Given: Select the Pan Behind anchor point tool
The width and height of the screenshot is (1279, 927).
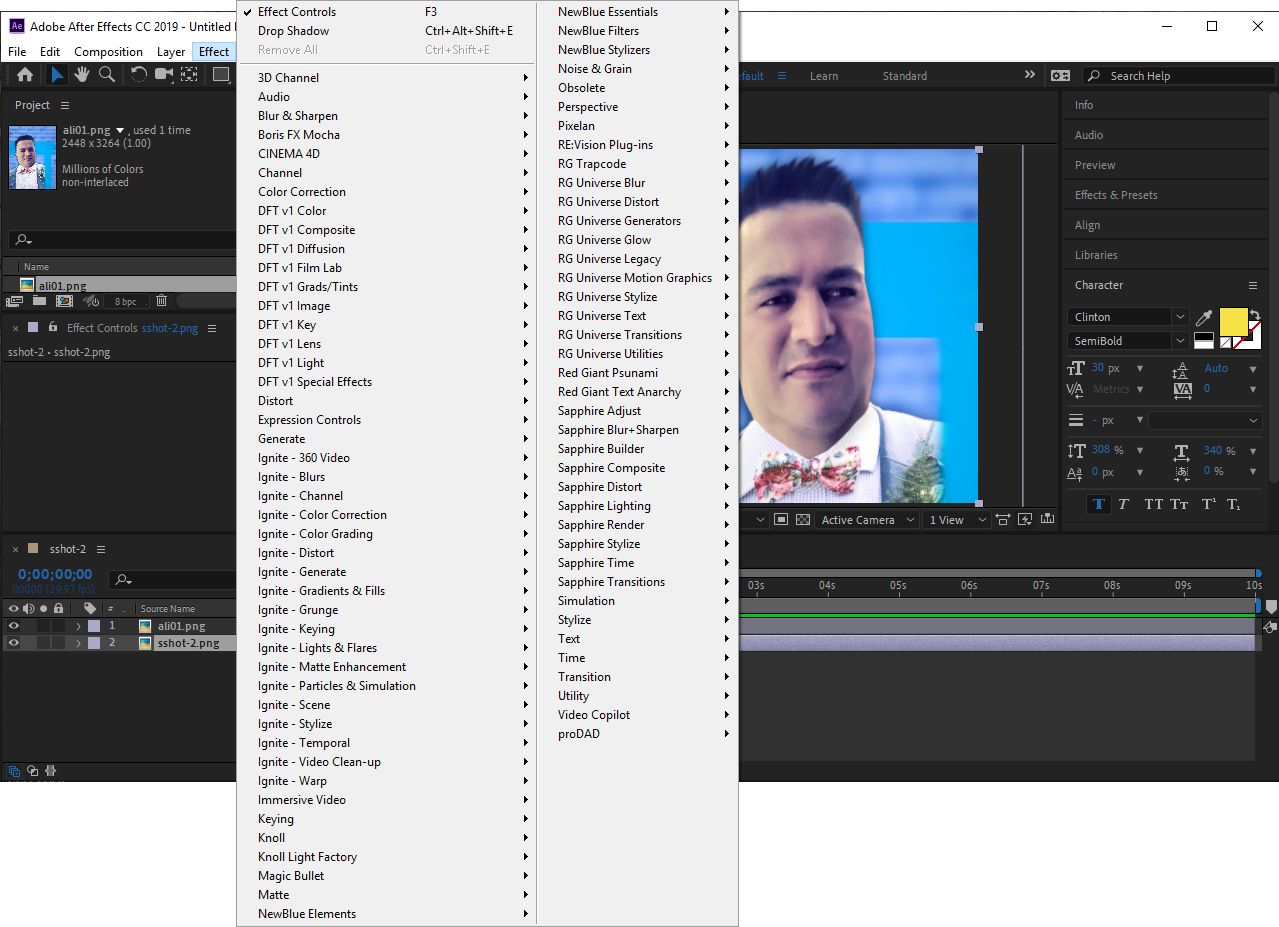Looking at the screenshot, I should click(x=189, y=75).
